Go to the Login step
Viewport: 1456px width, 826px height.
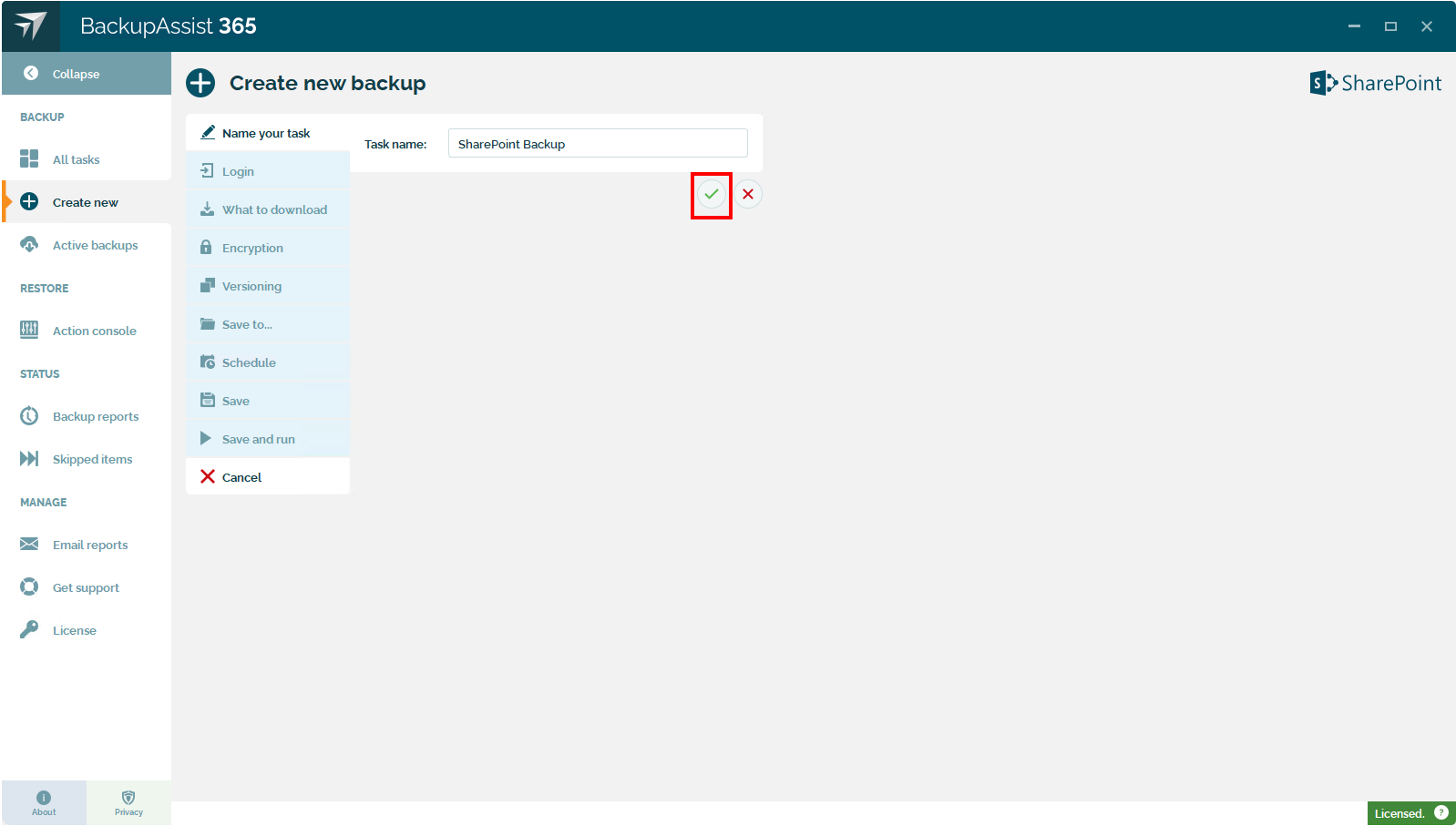(268, 171)
